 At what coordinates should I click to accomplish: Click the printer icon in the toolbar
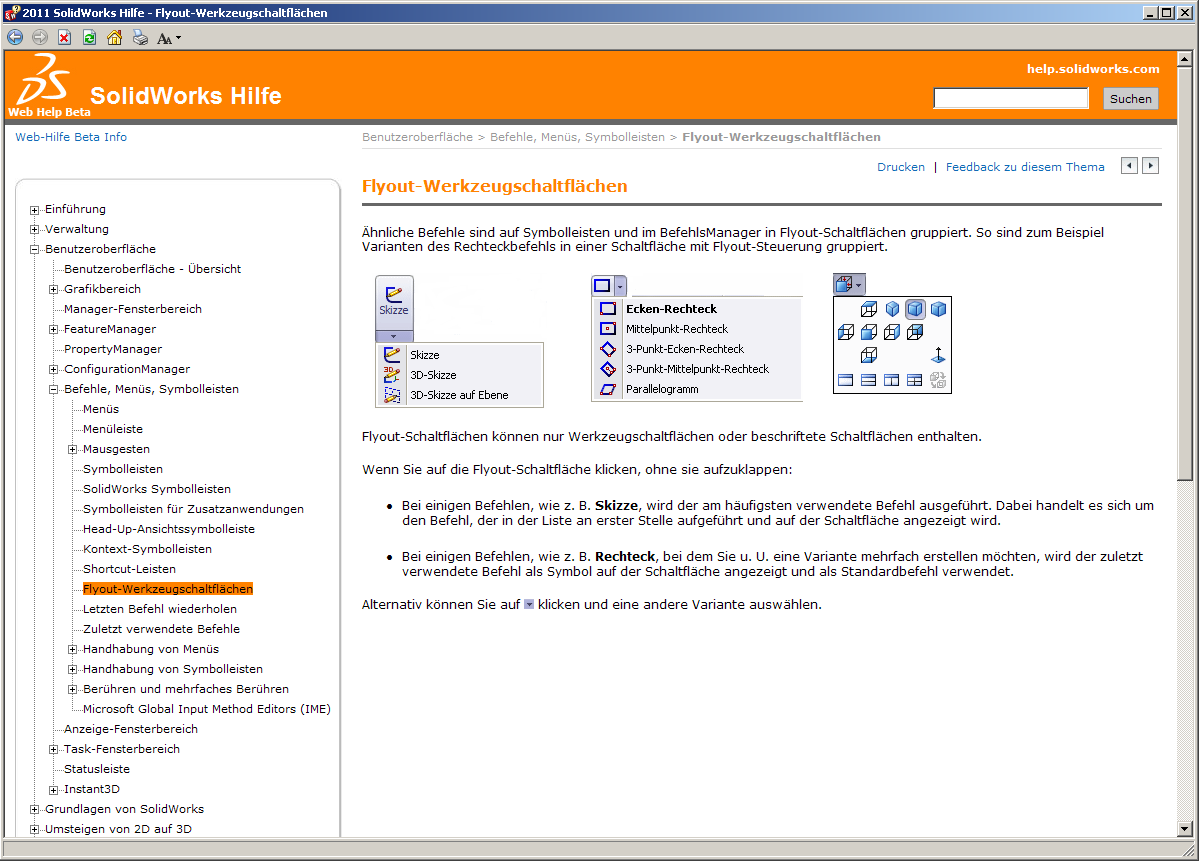point(140,37)
